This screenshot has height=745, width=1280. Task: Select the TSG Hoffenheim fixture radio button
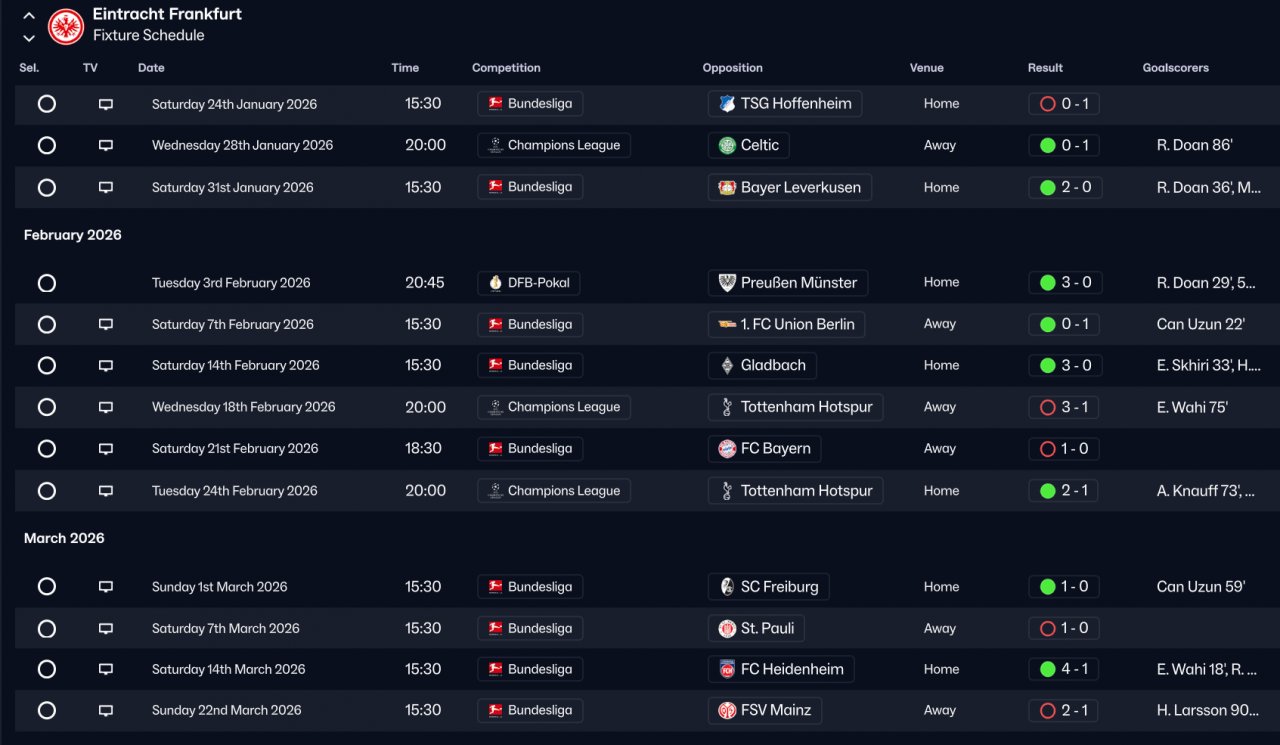tap(47, 104)
